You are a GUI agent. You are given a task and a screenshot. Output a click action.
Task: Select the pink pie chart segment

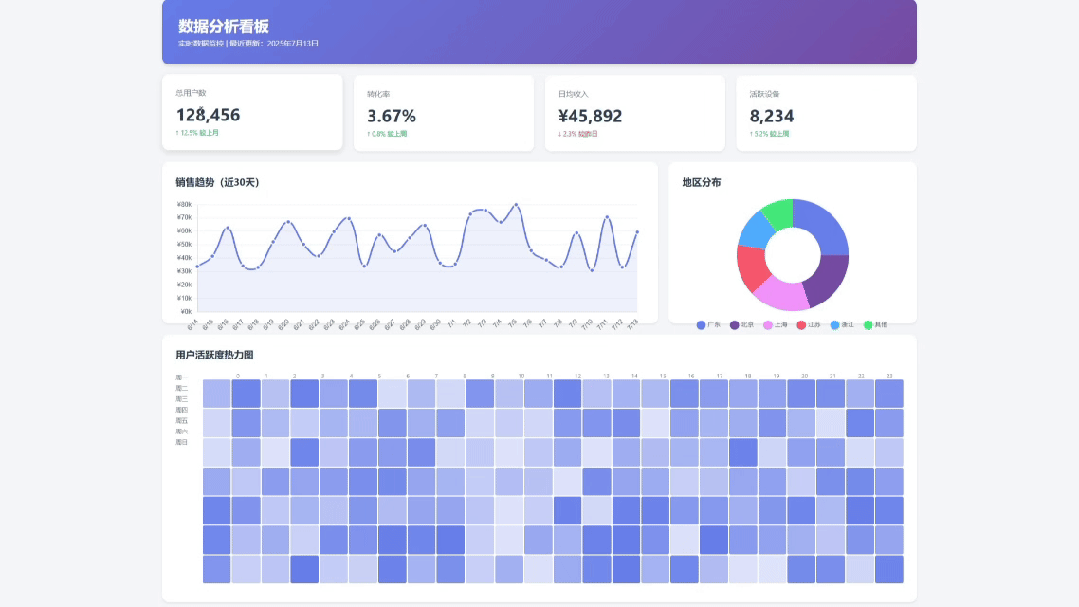coord(781,293)
